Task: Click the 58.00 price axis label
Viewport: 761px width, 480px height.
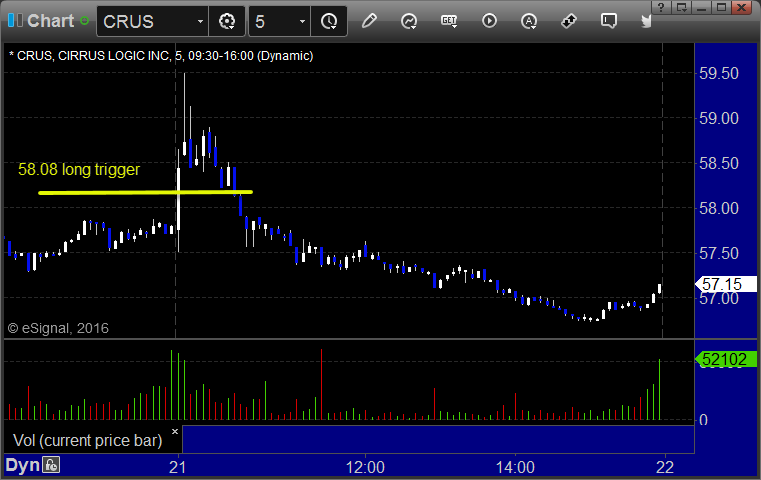Action: 719,208
